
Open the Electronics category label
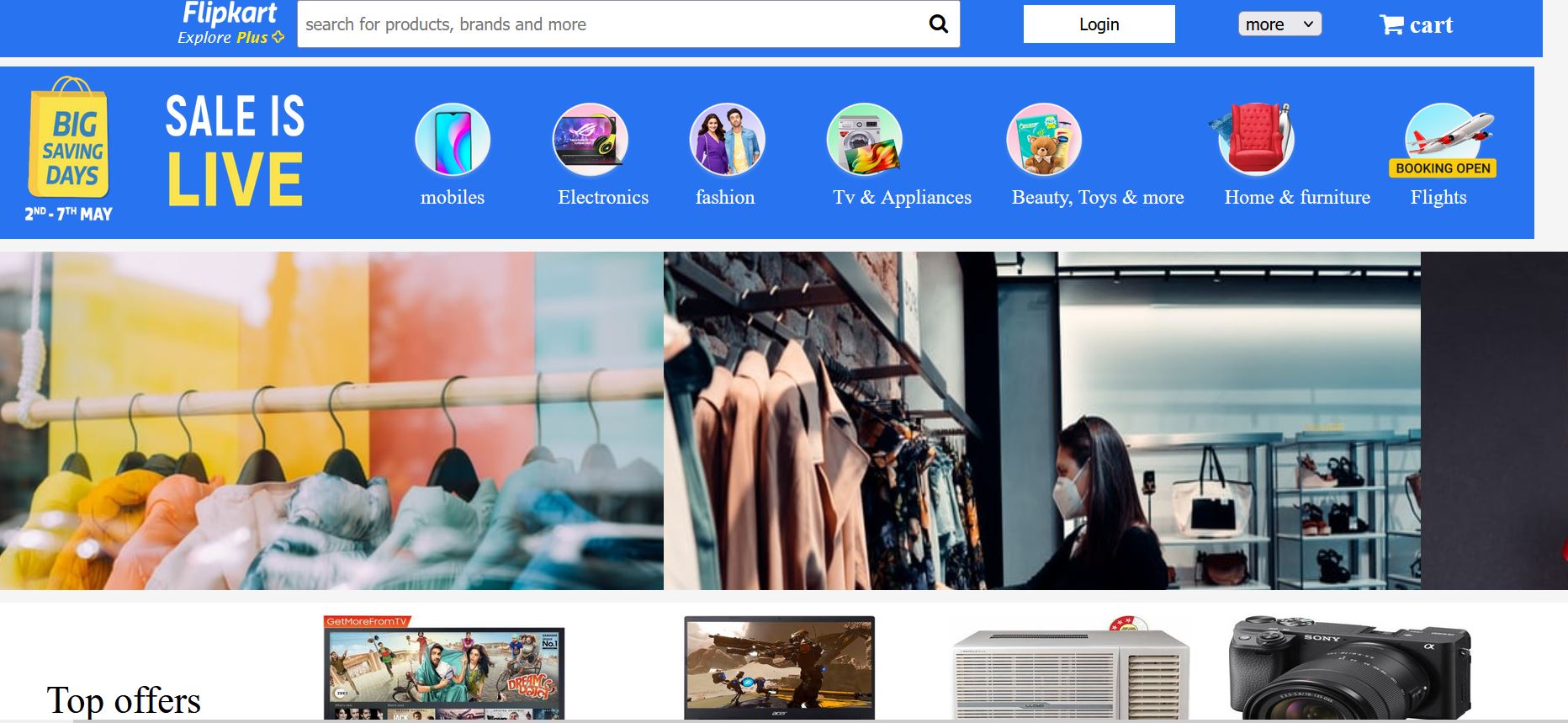[x=603, y=197]
